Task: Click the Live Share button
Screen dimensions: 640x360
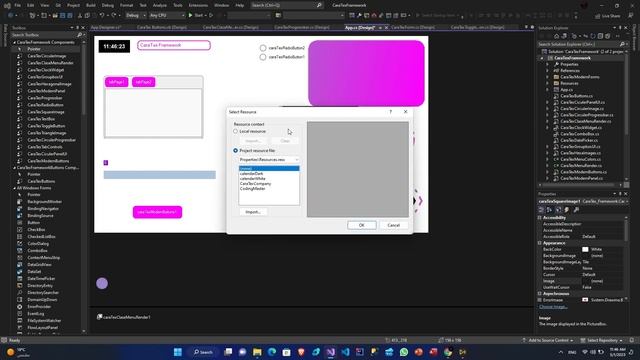Action: (x=608, y=16)
